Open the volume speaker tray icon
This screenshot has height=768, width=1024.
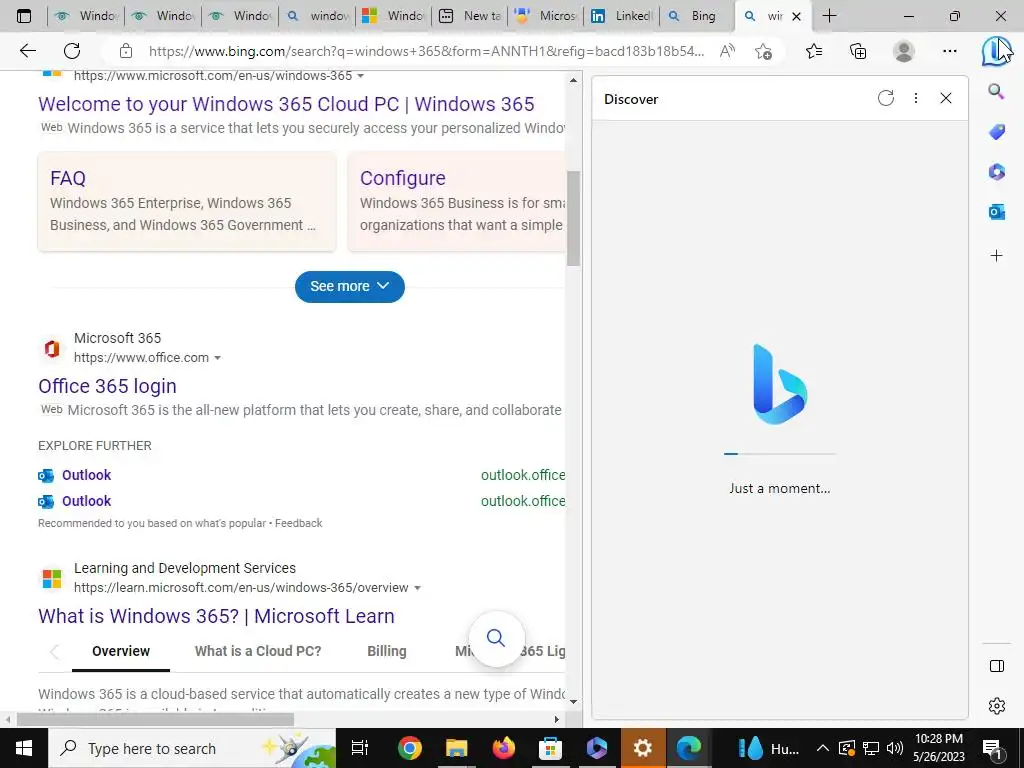pos(895,748)
